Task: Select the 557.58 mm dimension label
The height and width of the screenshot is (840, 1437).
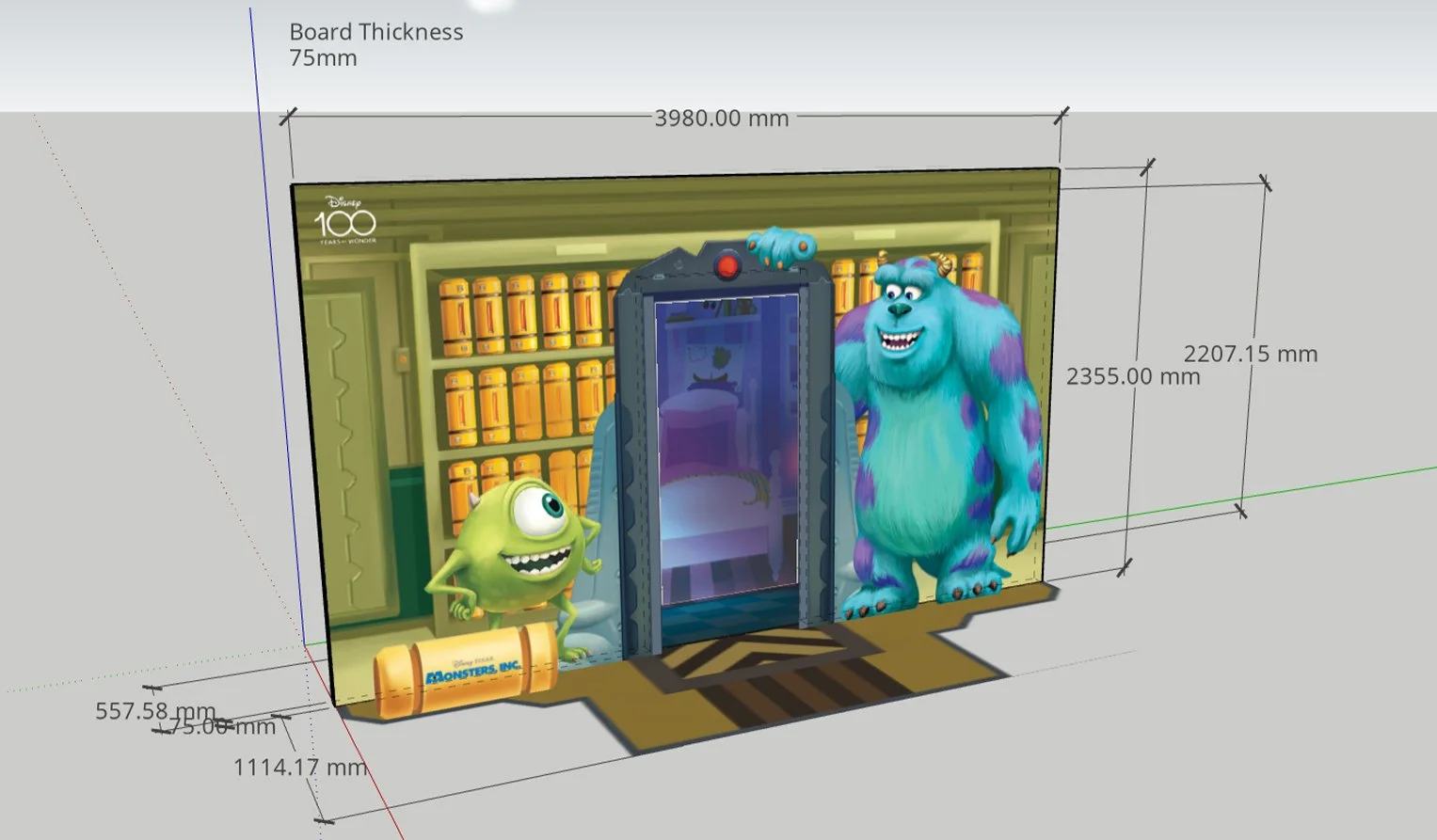Action: pyautogui.click(x=155, y=710)
